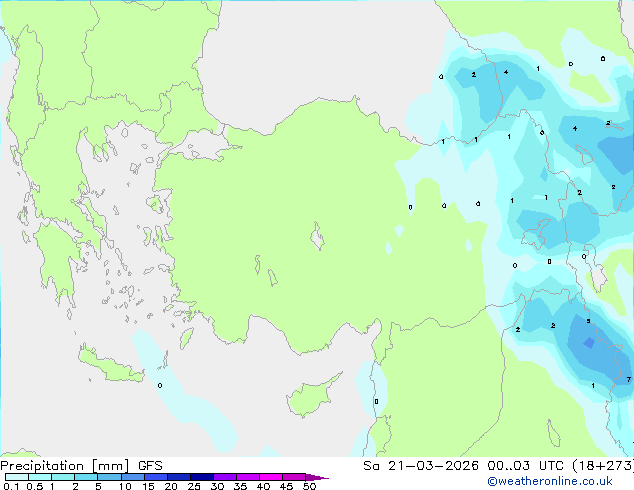This screenshot has width=634, height=490.
Task: Click the legend label '40'
Action: pyautogui.click(x=263, y=486)
